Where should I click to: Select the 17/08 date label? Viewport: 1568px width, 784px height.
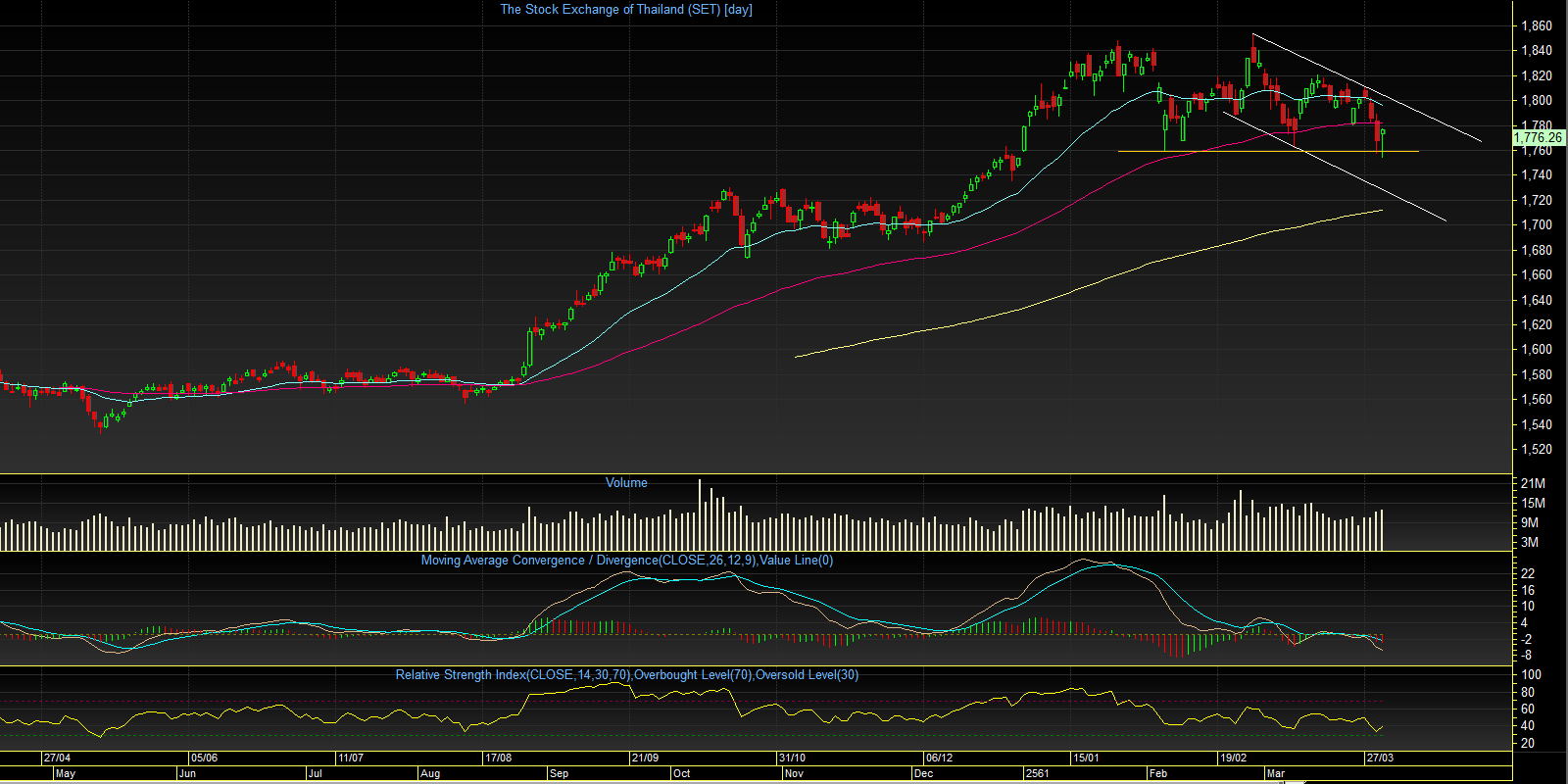point(498,759)
